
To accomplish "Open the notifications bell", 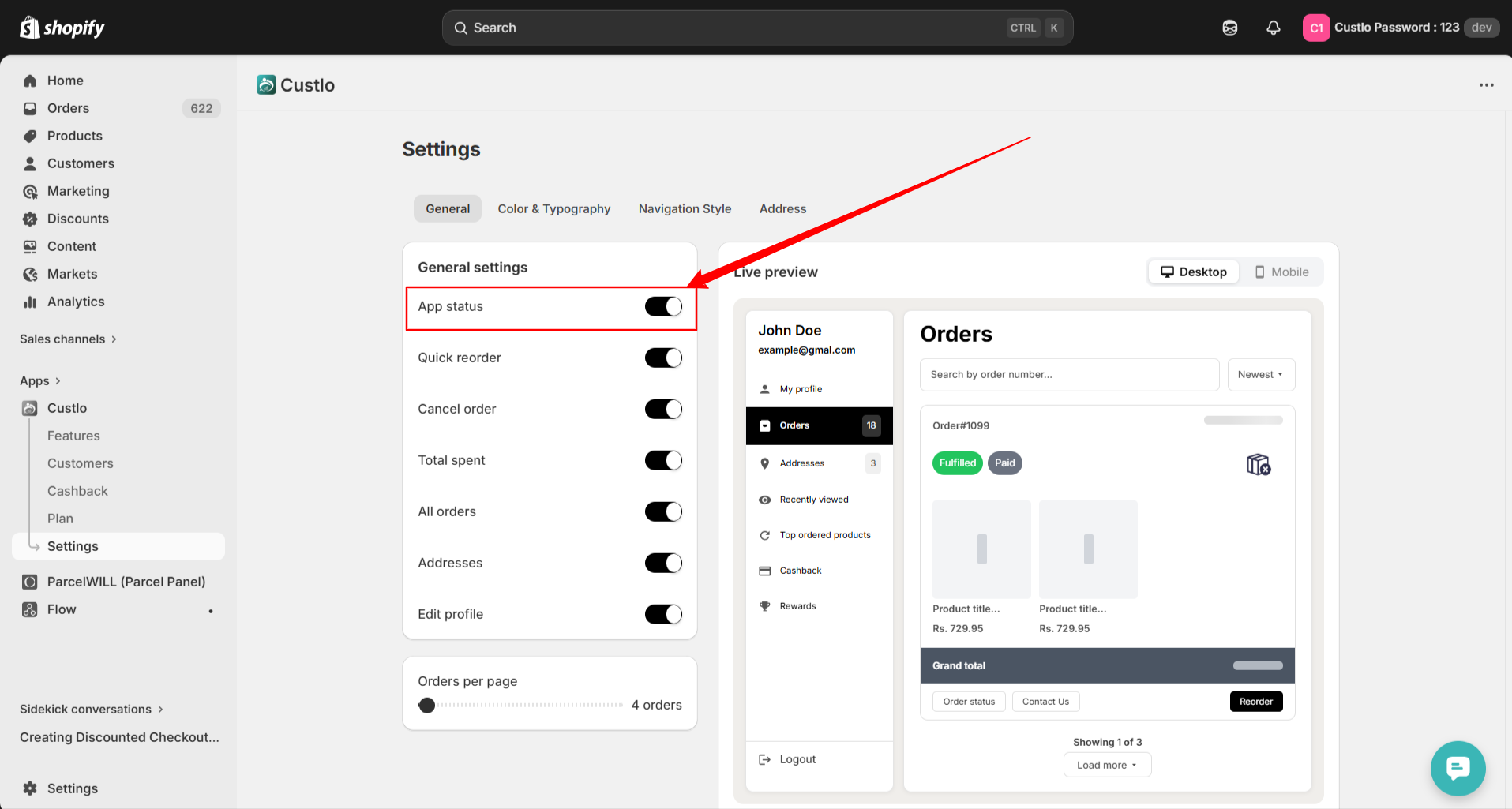I will [x=1273, y=28].
